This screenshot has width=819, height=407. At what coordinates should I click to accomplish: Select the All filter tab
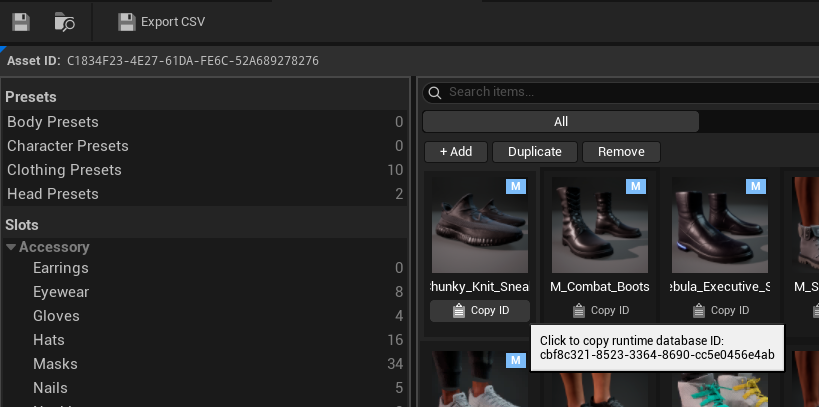[560, 122]
